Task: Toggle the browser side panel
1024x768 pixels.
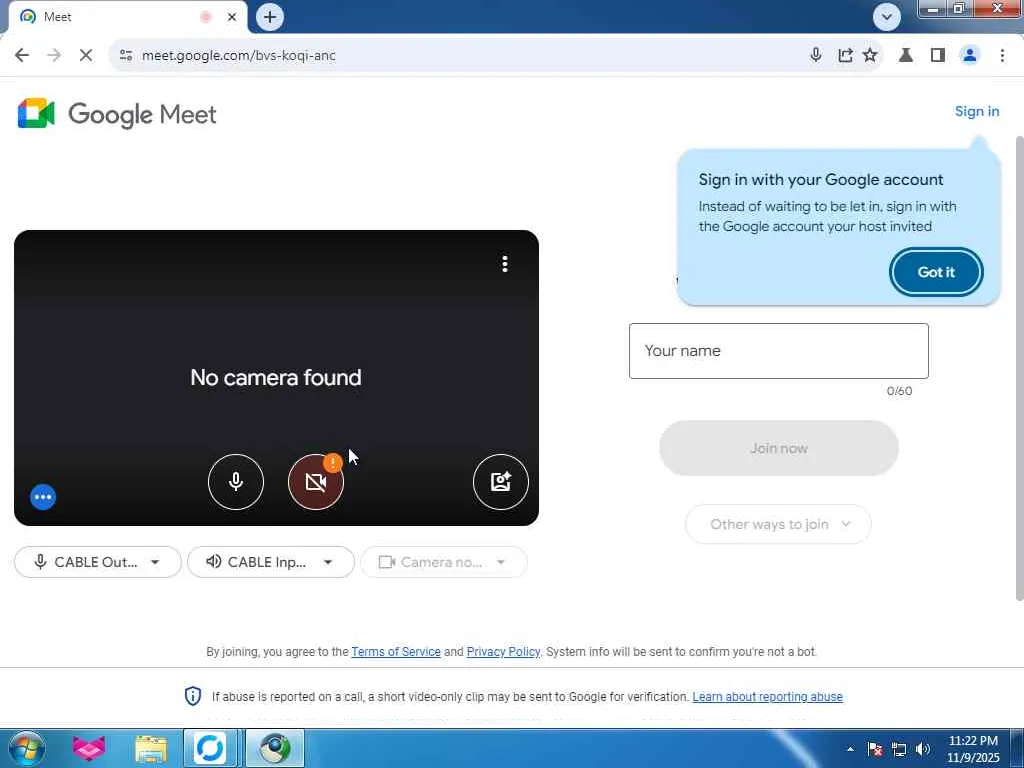Action: coord(938,55)
